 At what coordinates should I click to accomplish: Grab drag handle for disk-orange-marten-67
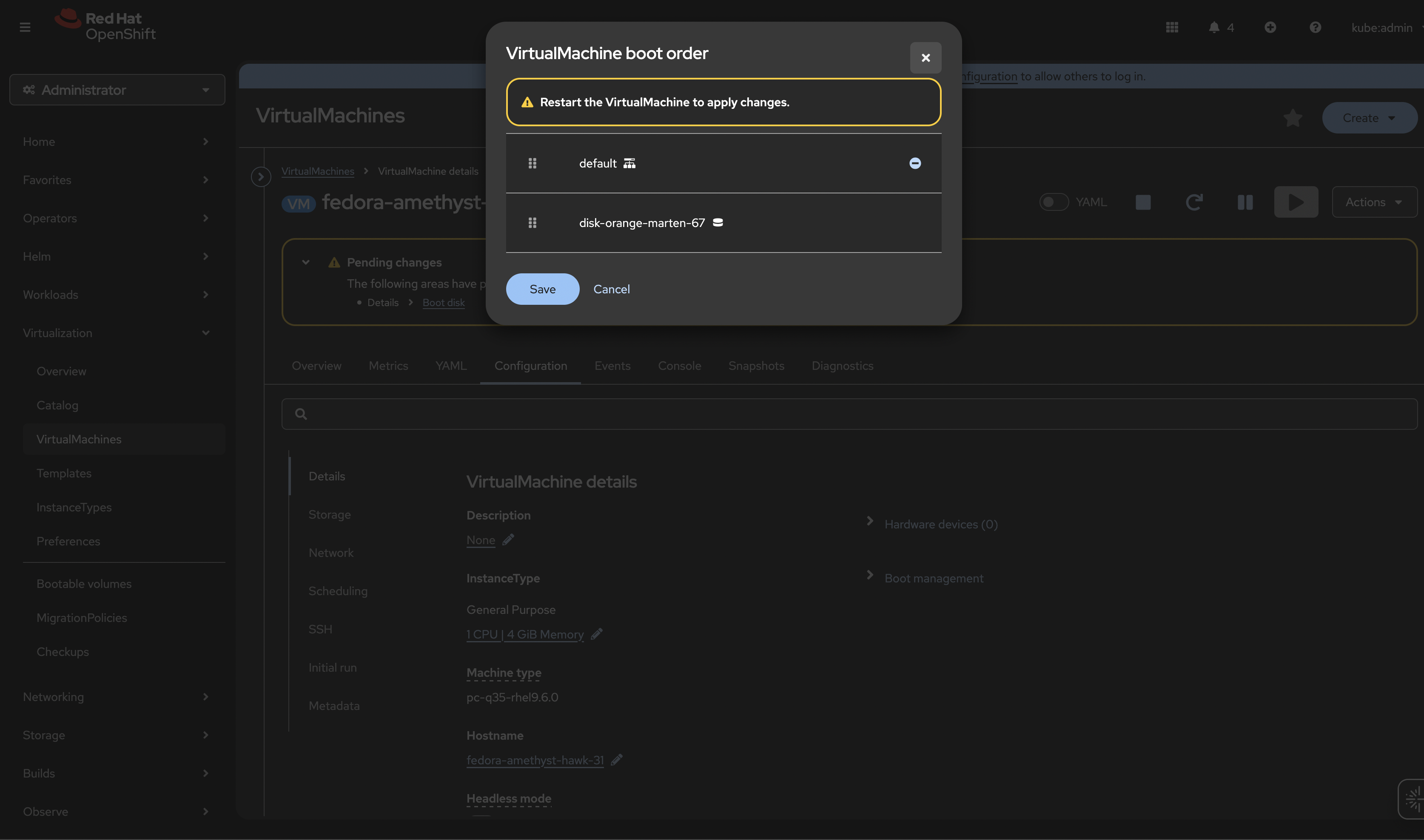pos(532,223)
